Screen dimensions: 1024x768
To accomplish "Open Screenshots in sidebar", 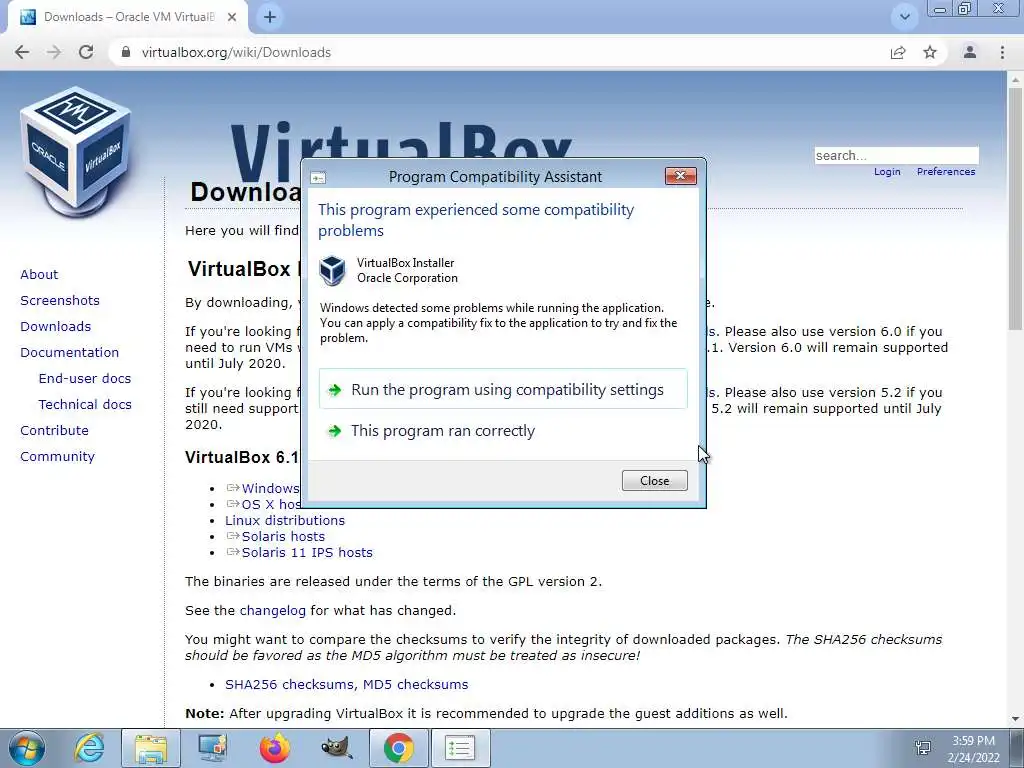I will point(60,300).
